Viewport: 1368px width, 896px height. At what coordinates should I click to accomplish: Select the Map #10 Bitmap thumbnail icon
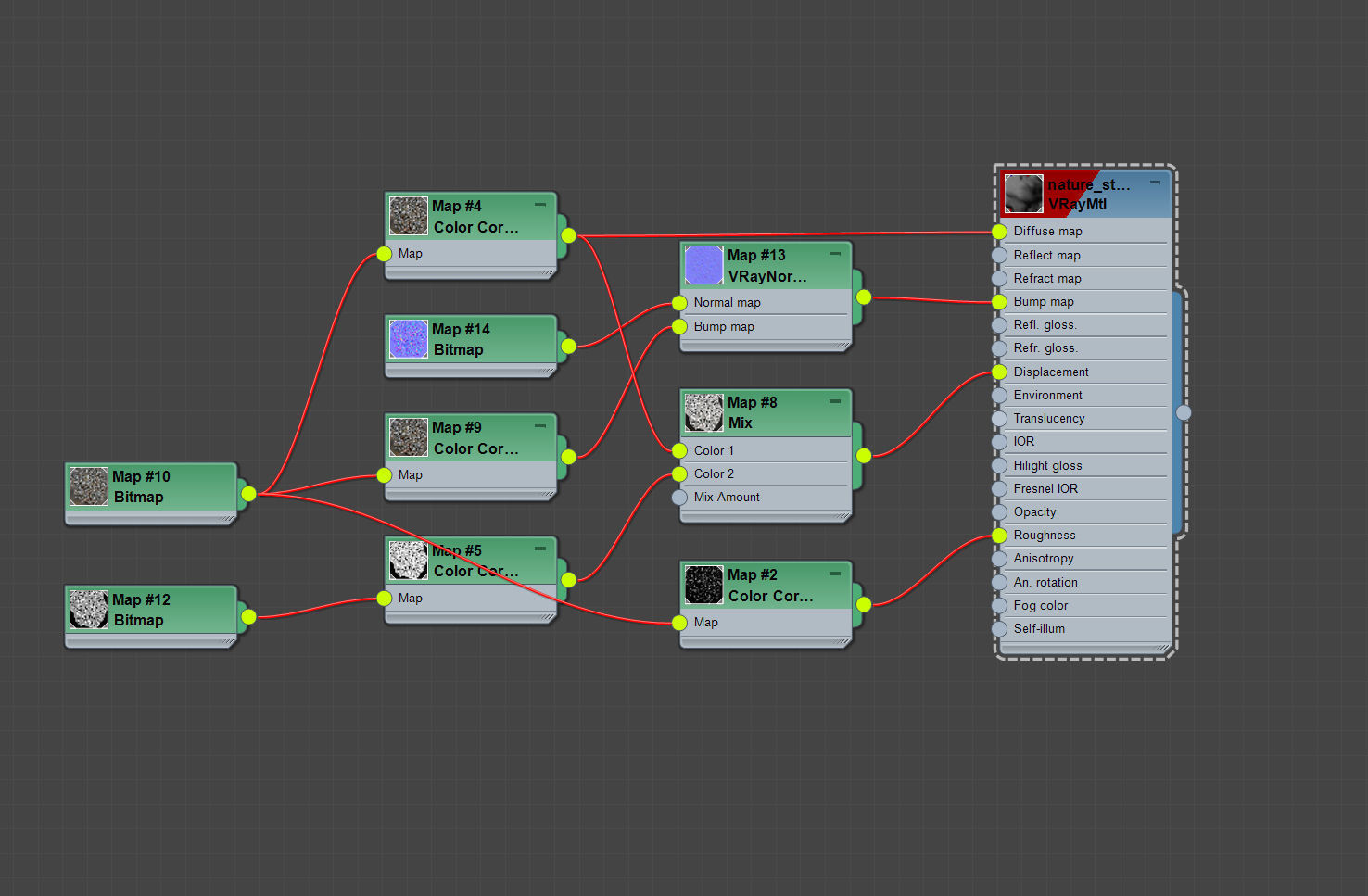coord(88,486)
